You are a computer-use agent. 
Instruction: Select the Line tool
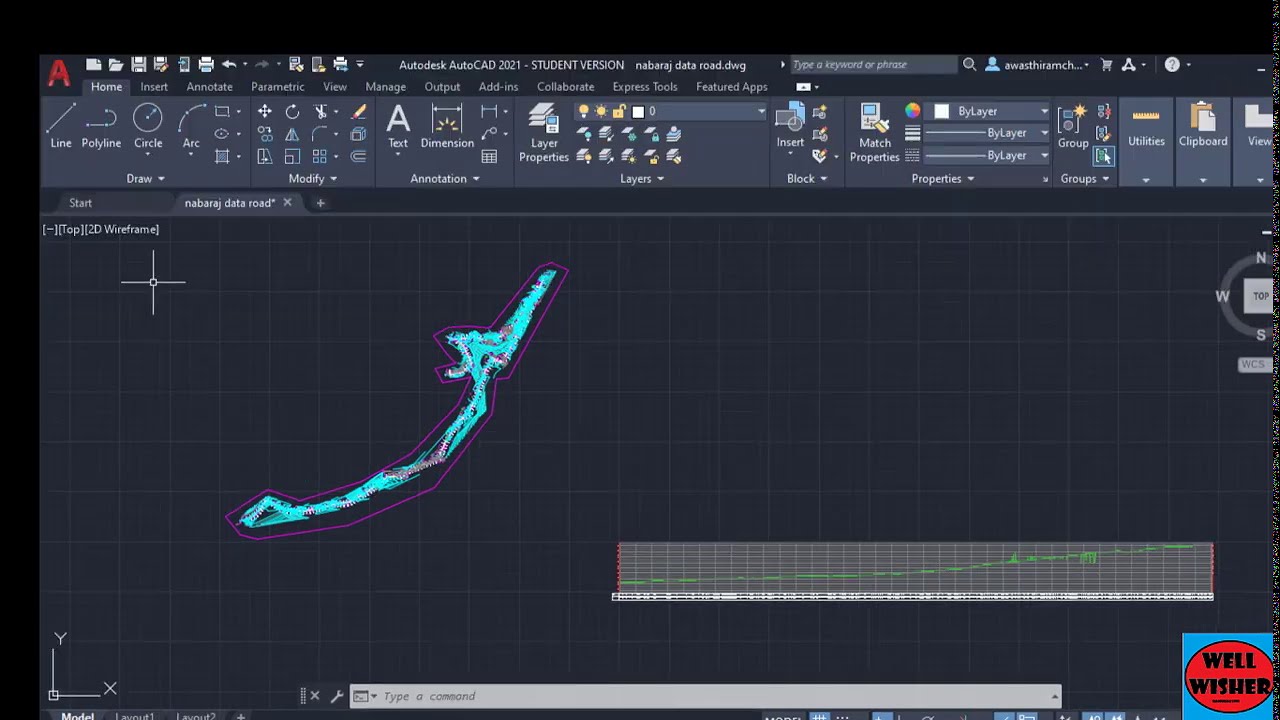(x=61, y=126)
